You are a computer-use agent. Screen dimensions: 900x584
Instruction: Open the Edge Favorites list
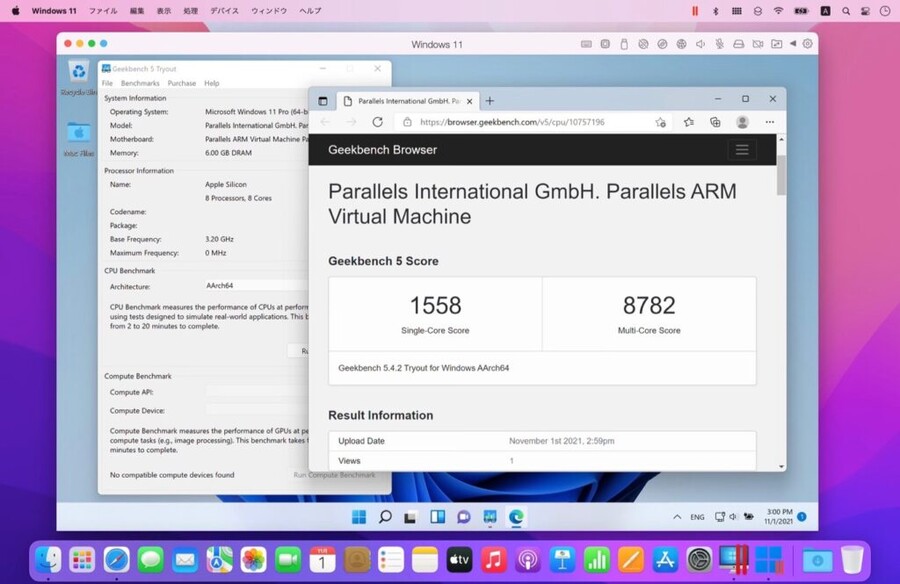tap(689, 122)
